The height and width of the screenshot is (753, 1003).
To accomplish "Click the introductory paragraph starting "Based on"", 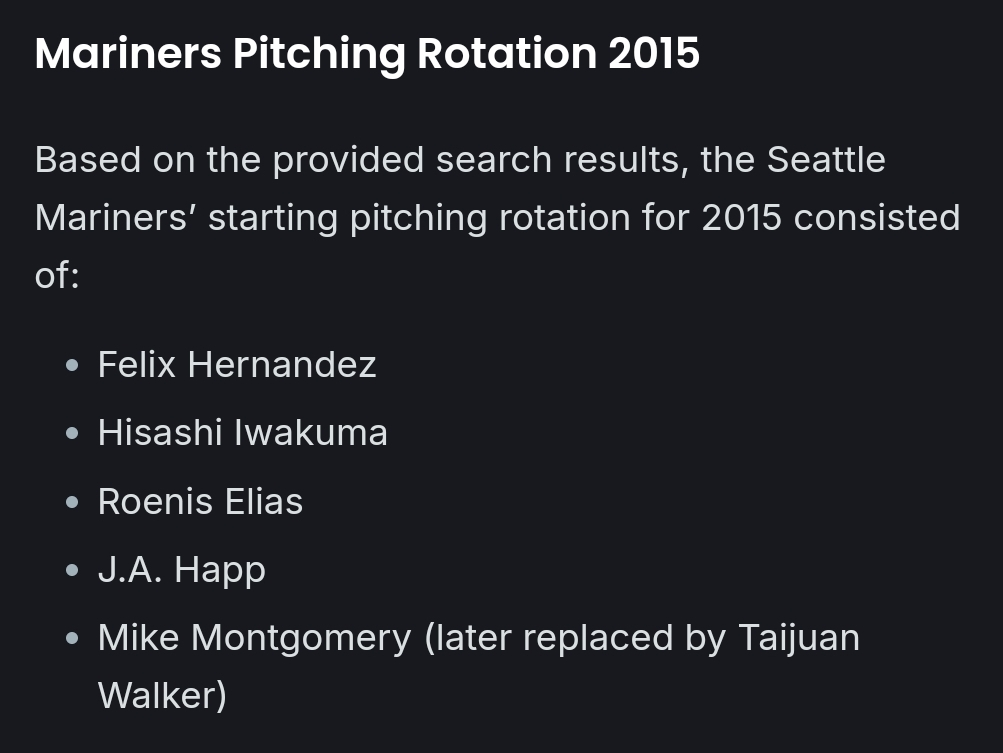I will [x=498, y=218].
